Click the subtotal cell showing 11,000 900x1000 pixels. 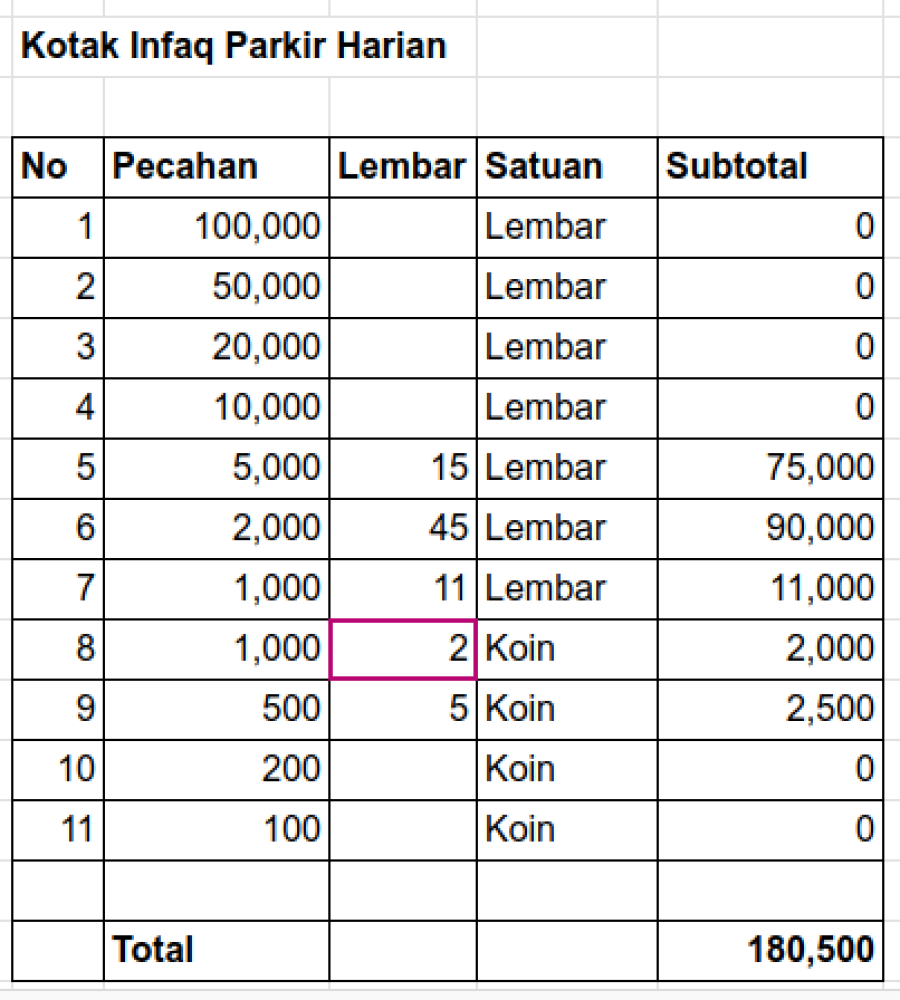(770, 588)
